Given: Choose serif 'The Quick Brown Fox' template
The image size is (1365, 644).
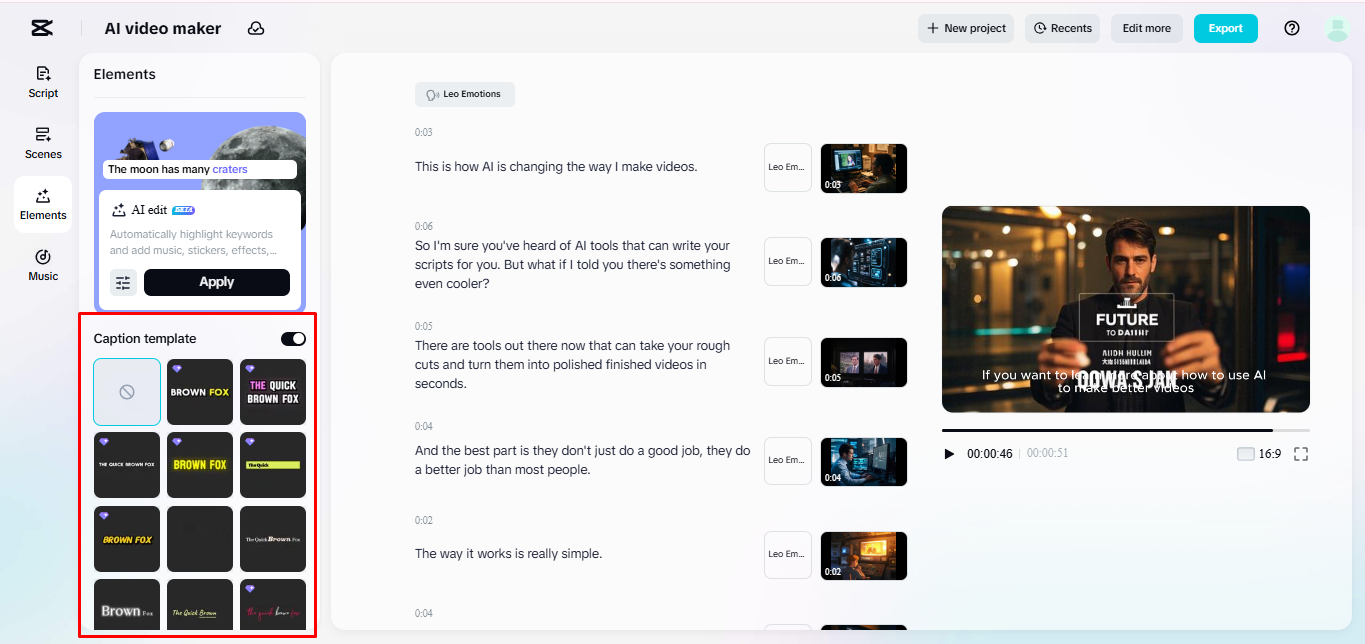Looking at the screenshot, I should point(273,539).
